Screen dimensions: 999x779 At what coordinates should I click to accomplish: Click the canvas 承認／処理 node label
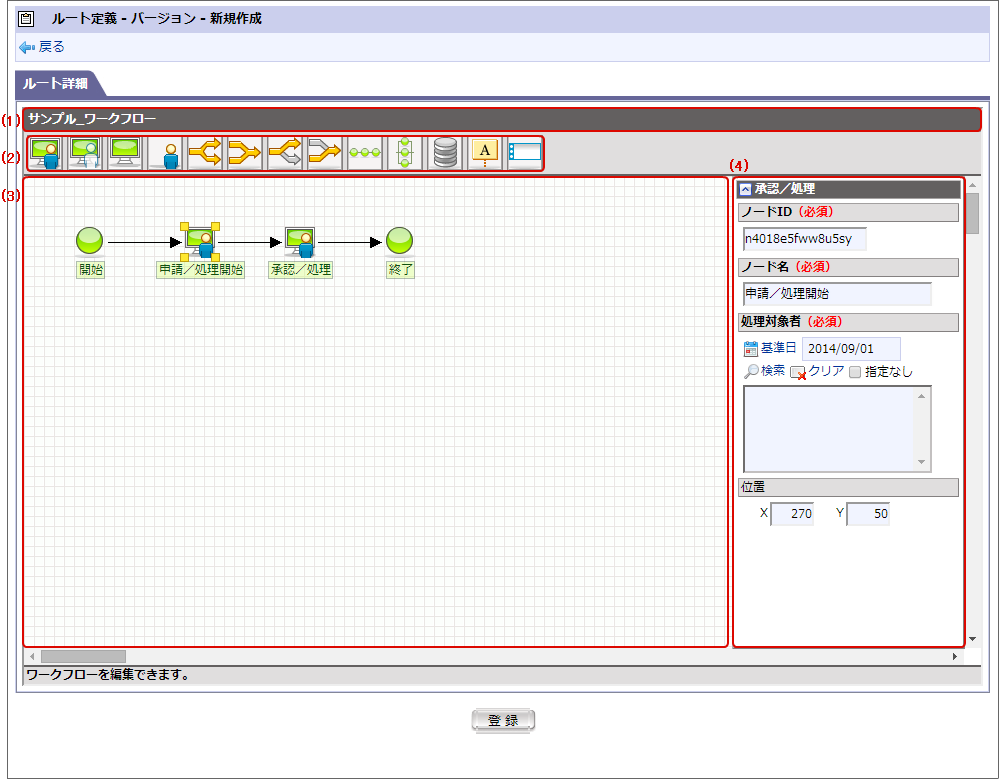coord(300,269)
